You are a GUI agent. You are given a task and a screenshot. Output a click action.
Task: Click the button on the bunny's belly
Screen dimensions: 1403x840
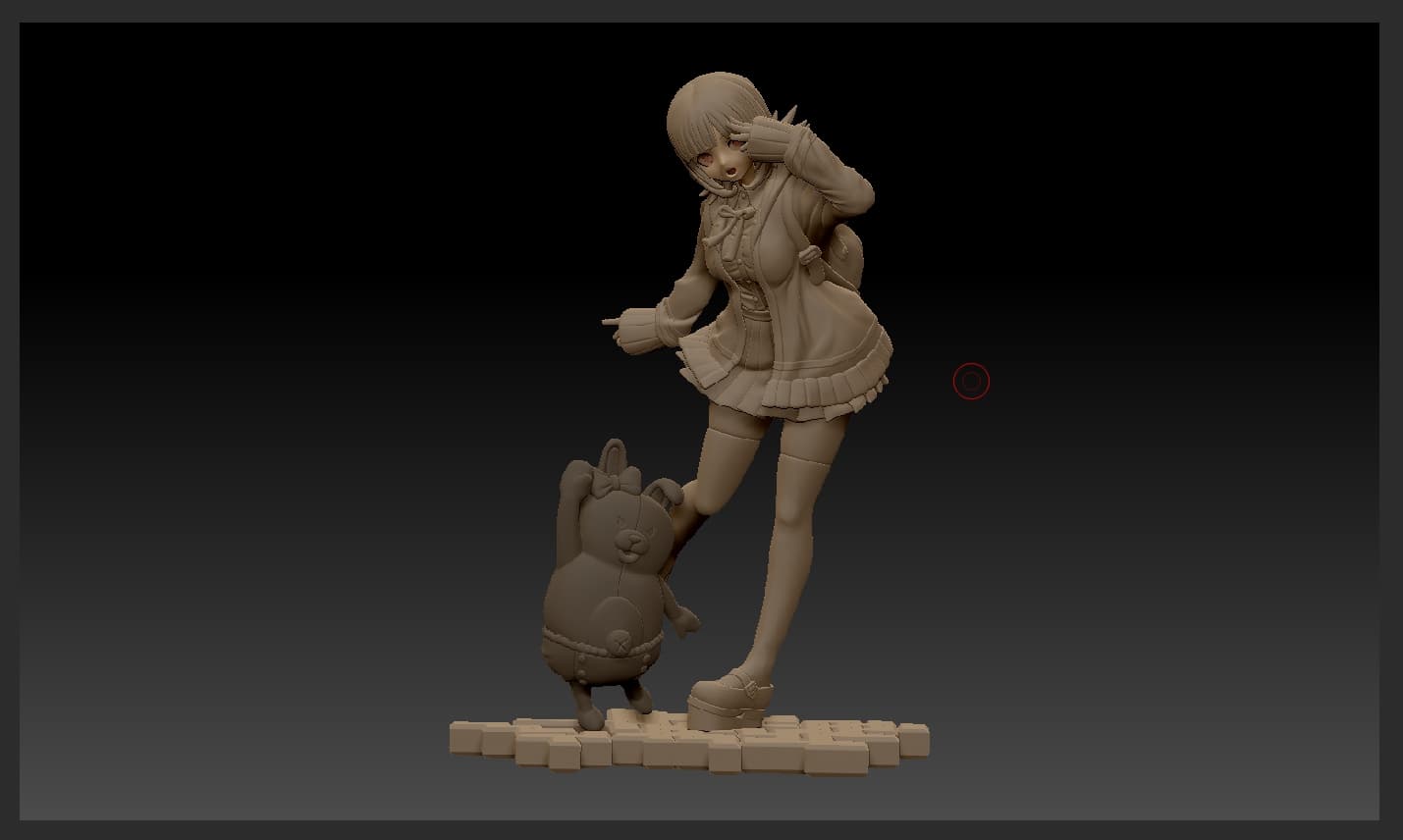pyautogui.click(x=619, y=643)
